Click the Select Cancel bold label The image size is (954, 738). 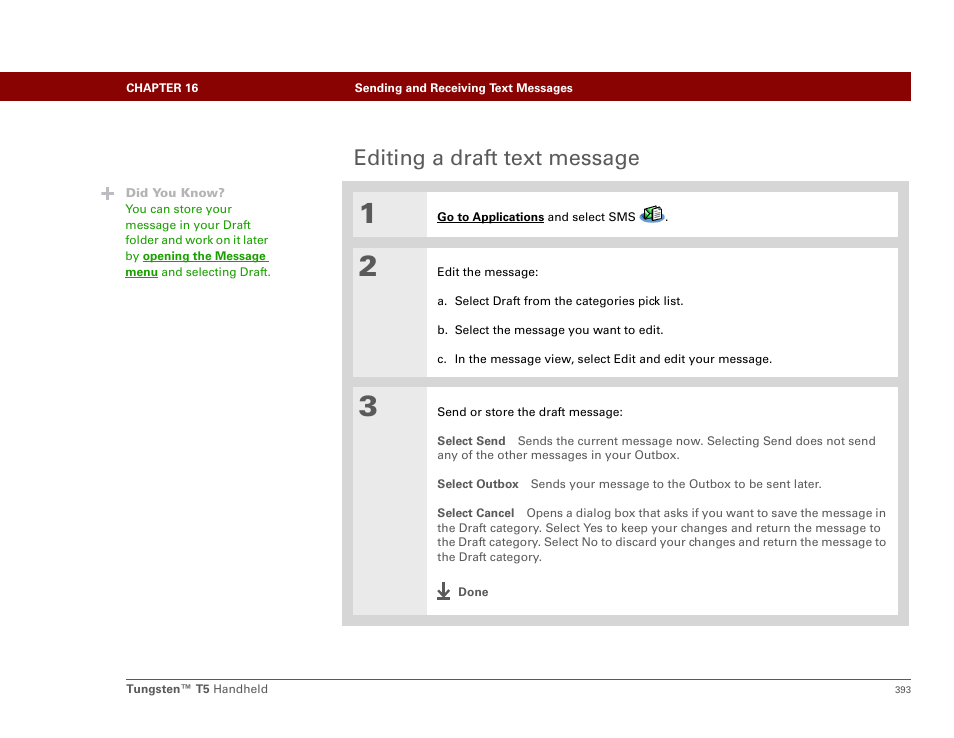point(475,513)
